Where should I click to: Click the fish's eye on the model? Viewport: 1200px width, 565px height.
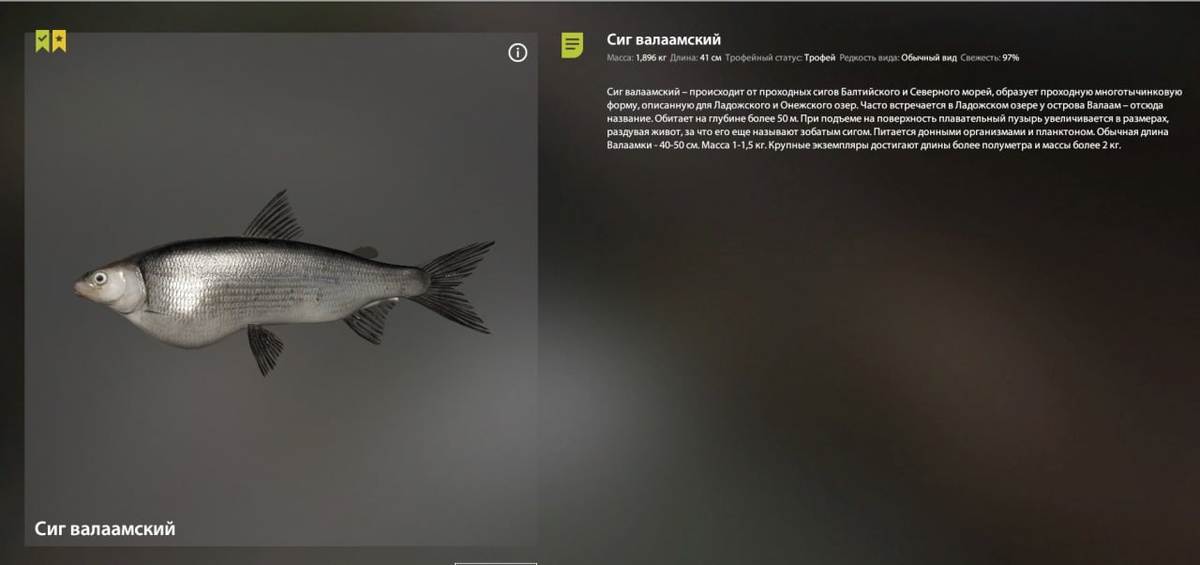pyautogui.click(x=99, y=278)
